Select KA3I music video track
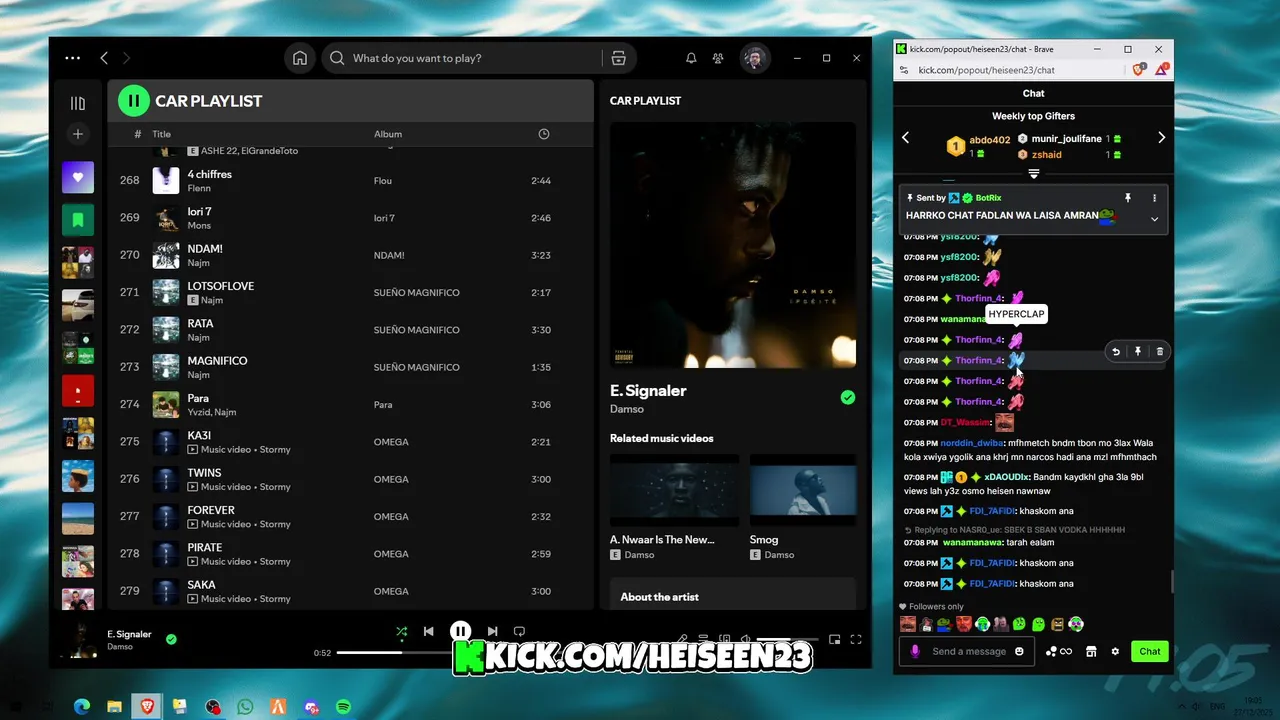 pos(350,442)
